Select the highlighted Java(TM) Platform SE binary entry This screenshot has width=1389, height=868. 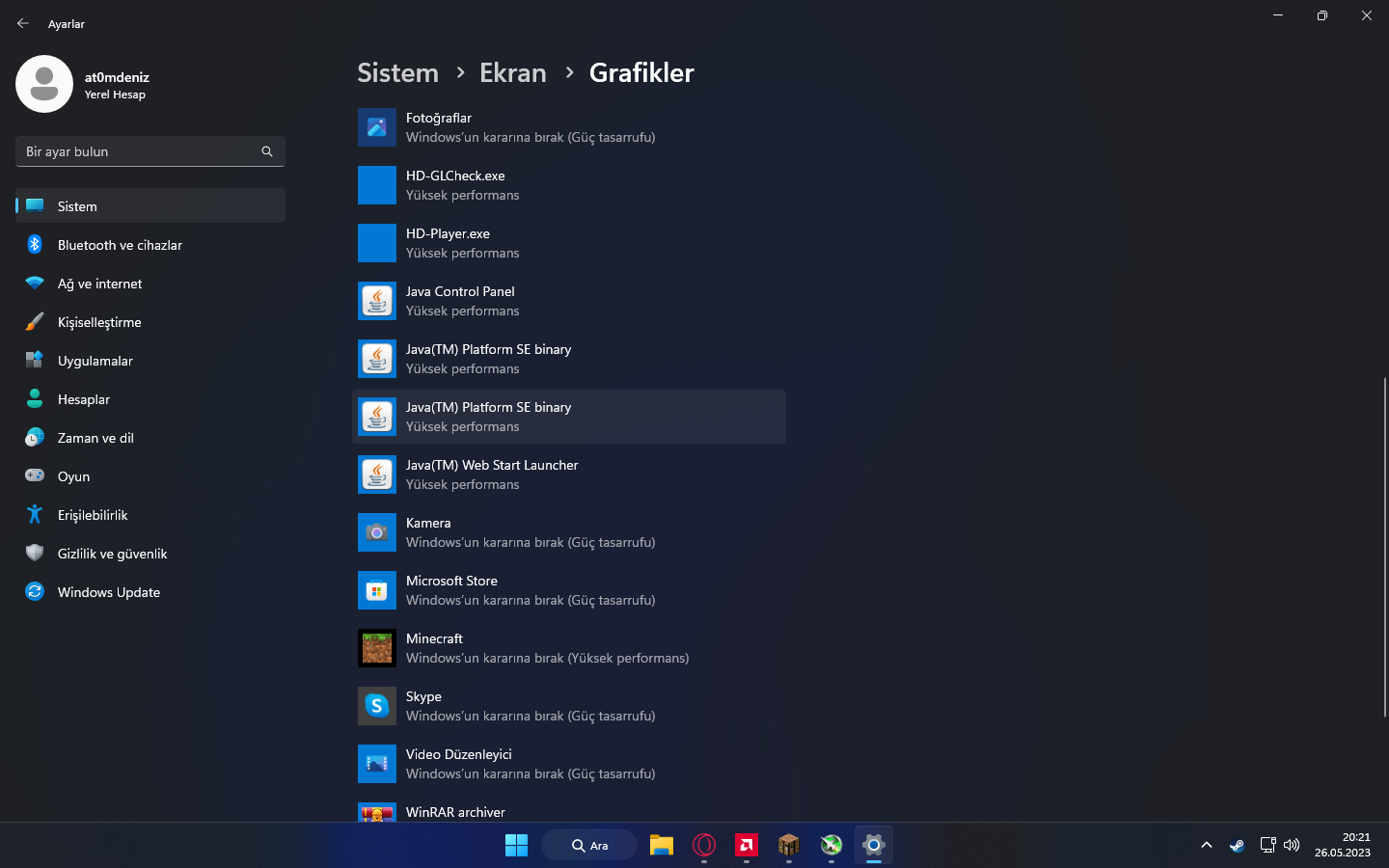click(x=569, y=417)
